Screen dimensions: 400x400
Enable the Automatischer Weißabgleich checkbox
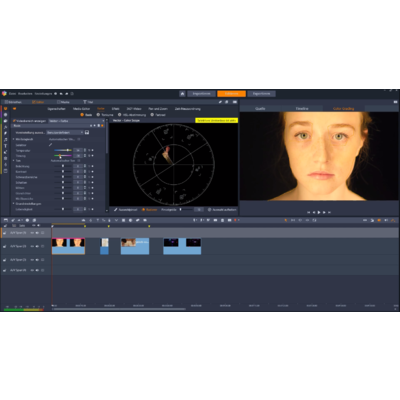[79, 139]
